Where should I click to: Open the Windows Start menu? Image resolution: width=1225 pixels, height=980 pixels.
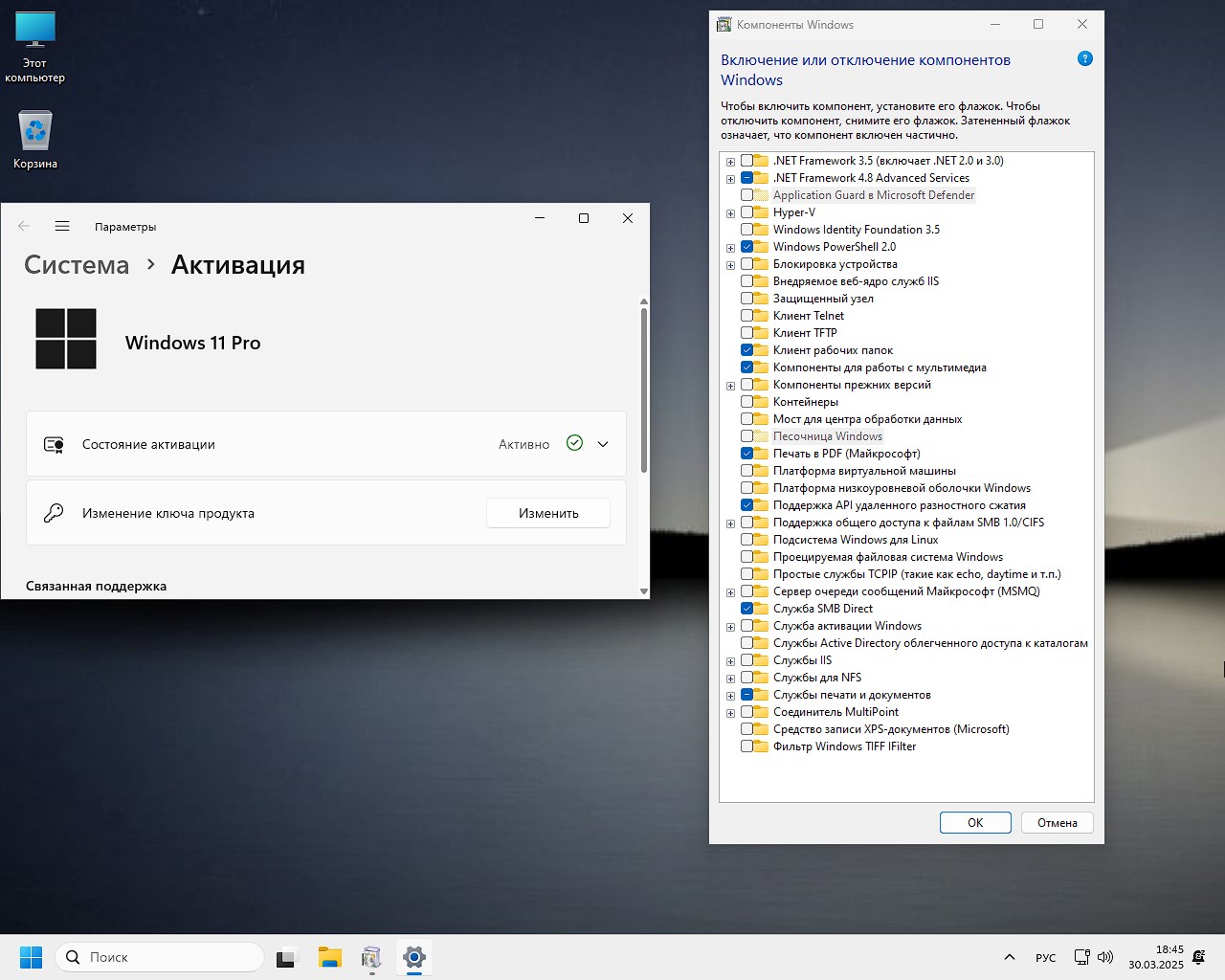(31, 957)
